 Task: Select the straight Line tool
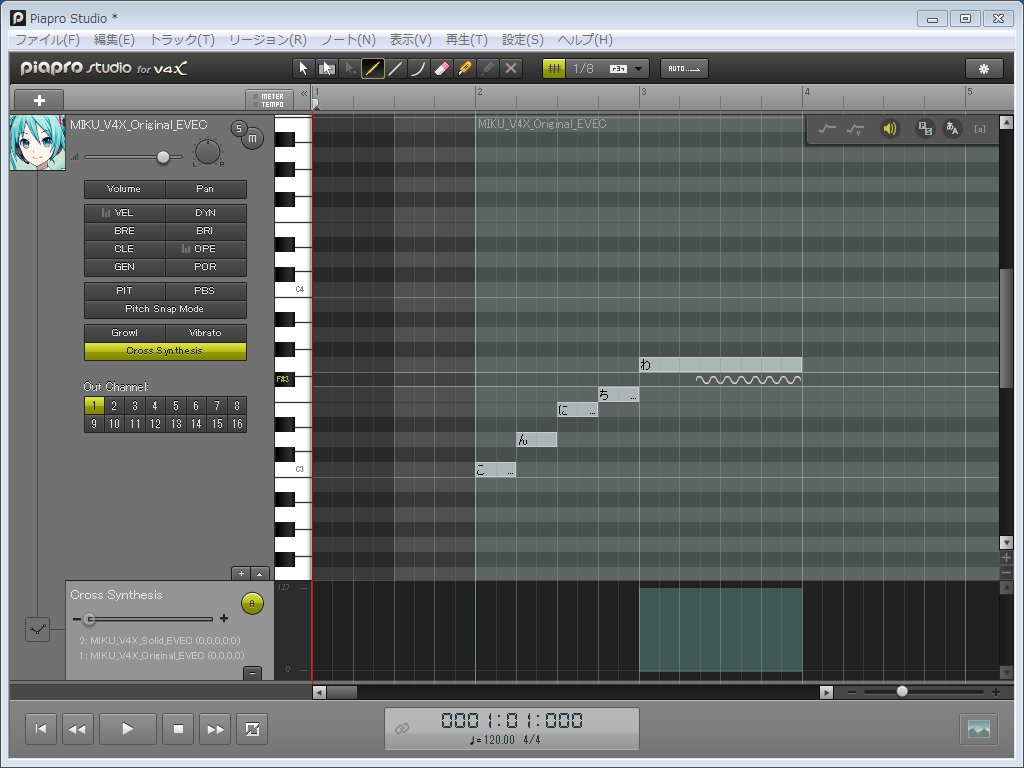point(395,69)
